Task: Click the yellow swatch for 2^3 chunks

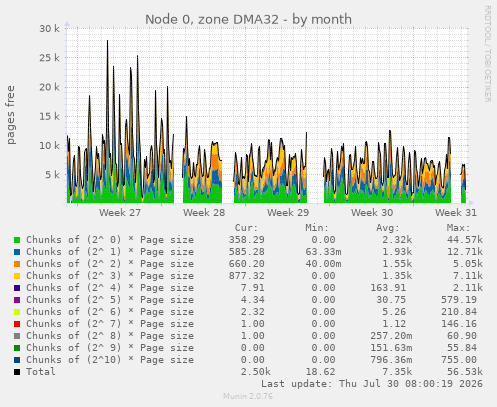Action: point(17,276)
